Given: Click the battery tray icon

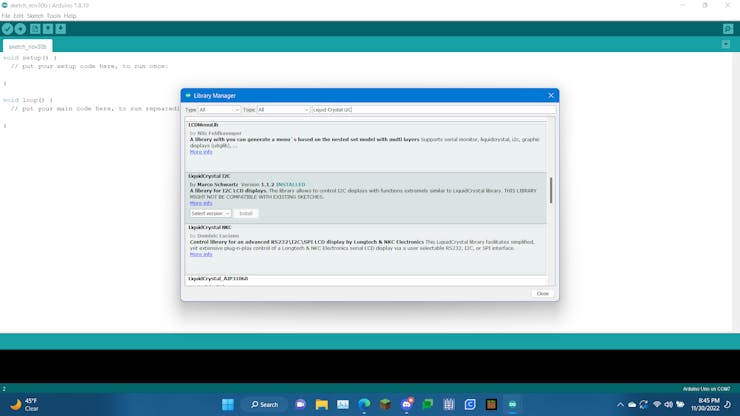Looking at the screenshot, I should [x=680, y=405].
